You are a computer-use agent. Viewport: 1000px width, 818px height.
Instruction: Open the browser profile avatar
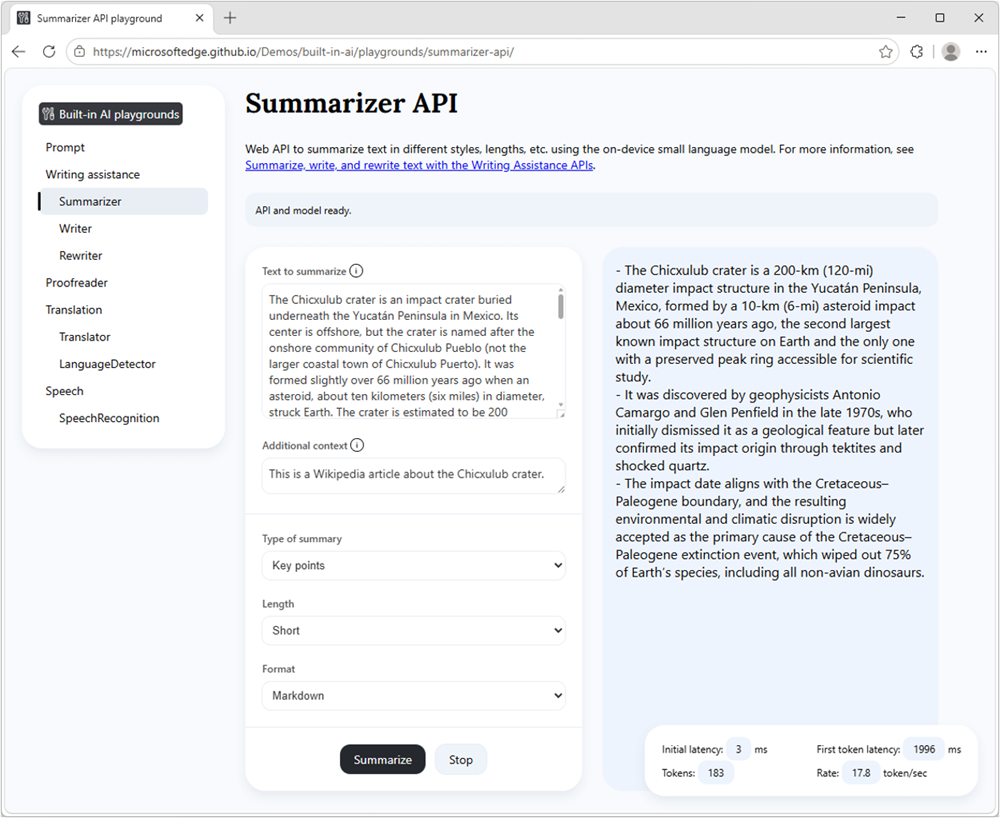pos(950,52)
